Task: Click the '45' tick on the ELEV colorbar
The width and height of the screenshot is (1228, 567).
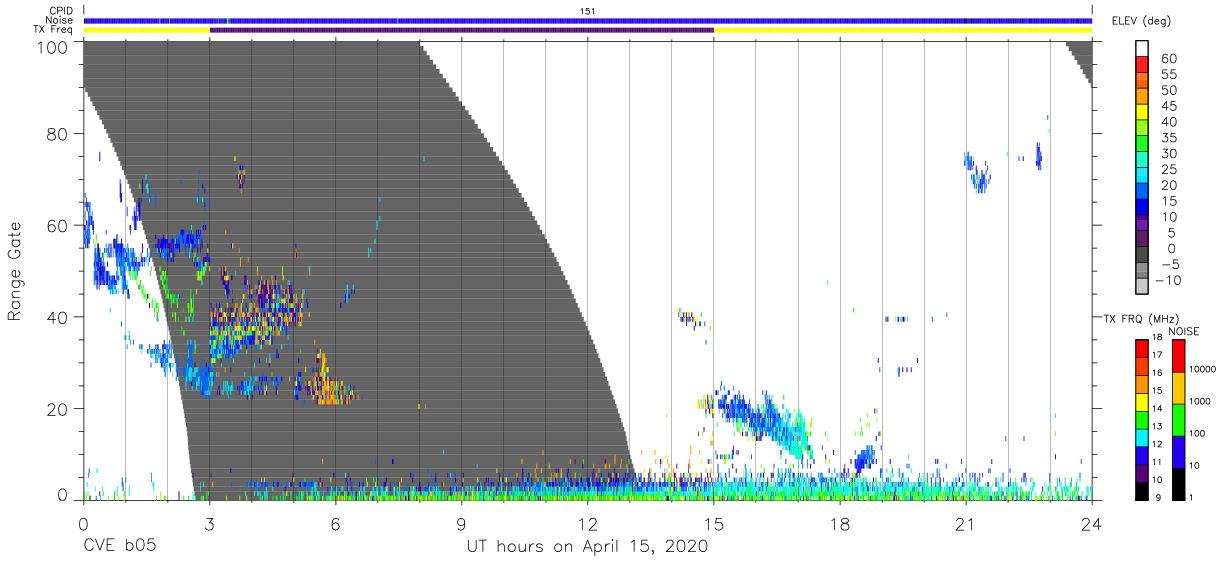Action: [1167, 106]
